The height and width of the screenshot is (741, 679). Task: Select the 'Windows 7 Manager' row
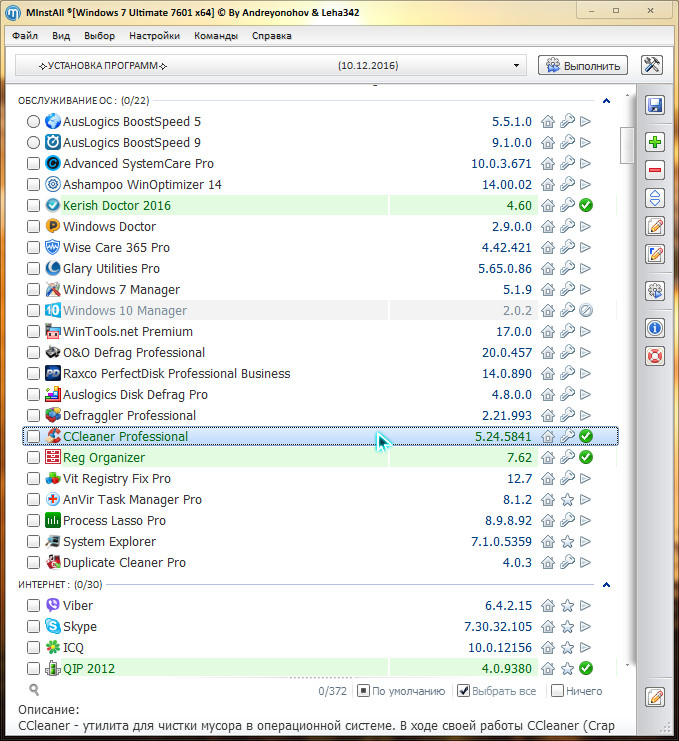320,289
